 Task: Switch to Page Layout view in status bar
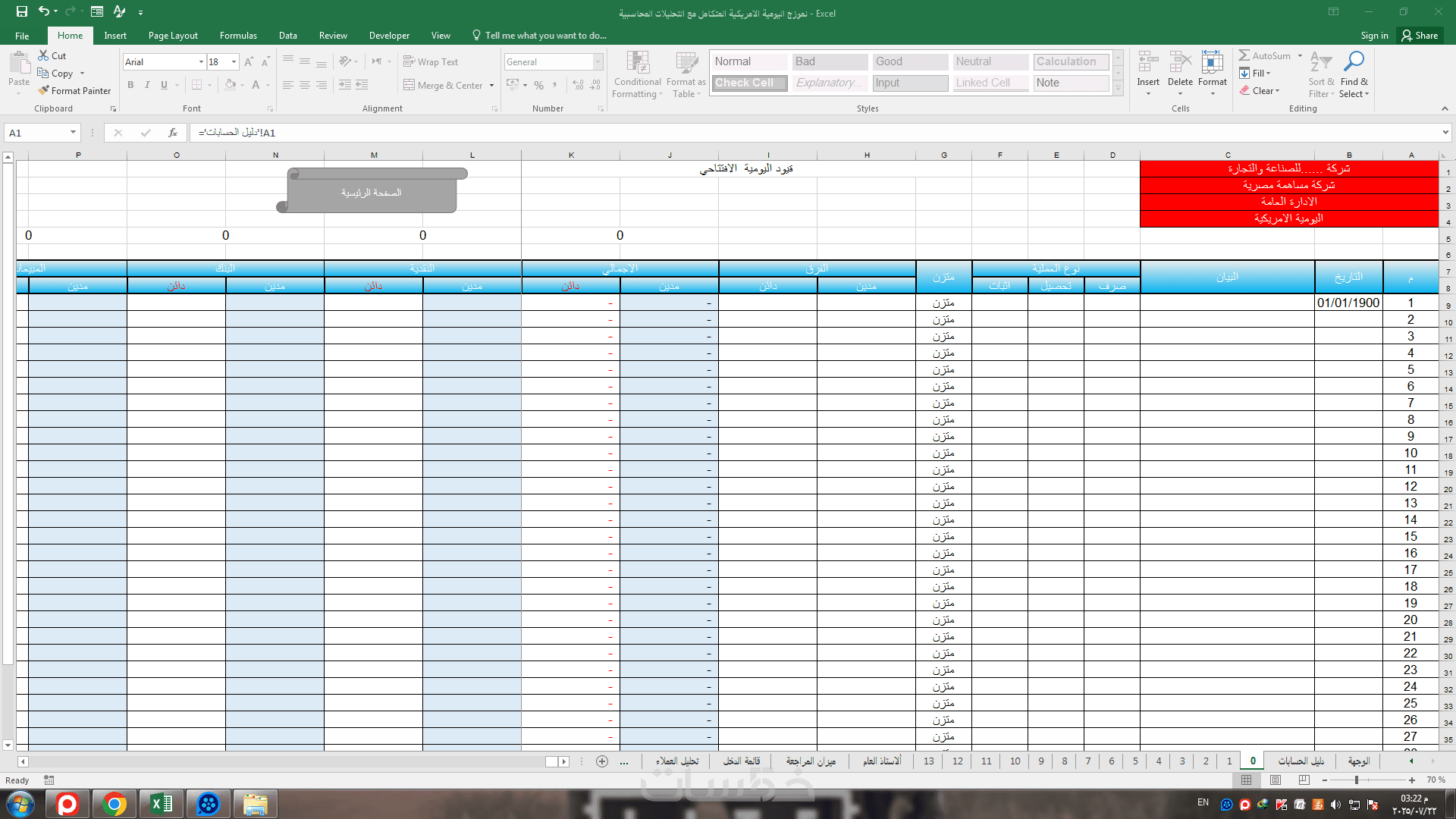coord(1276,780)
